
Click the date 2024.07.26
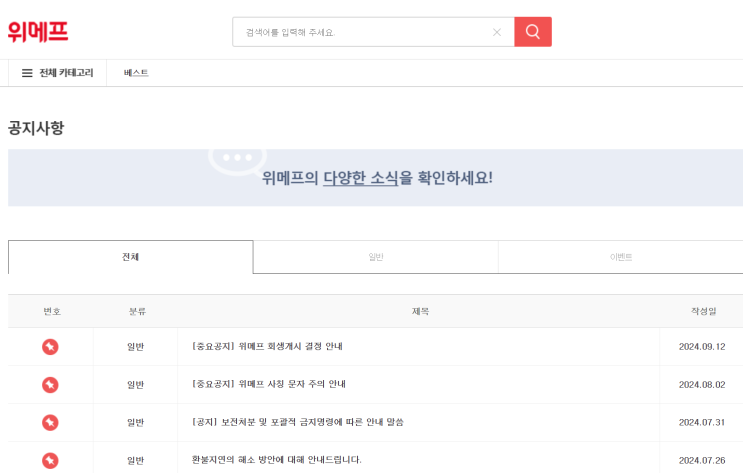tap(702, 460)
